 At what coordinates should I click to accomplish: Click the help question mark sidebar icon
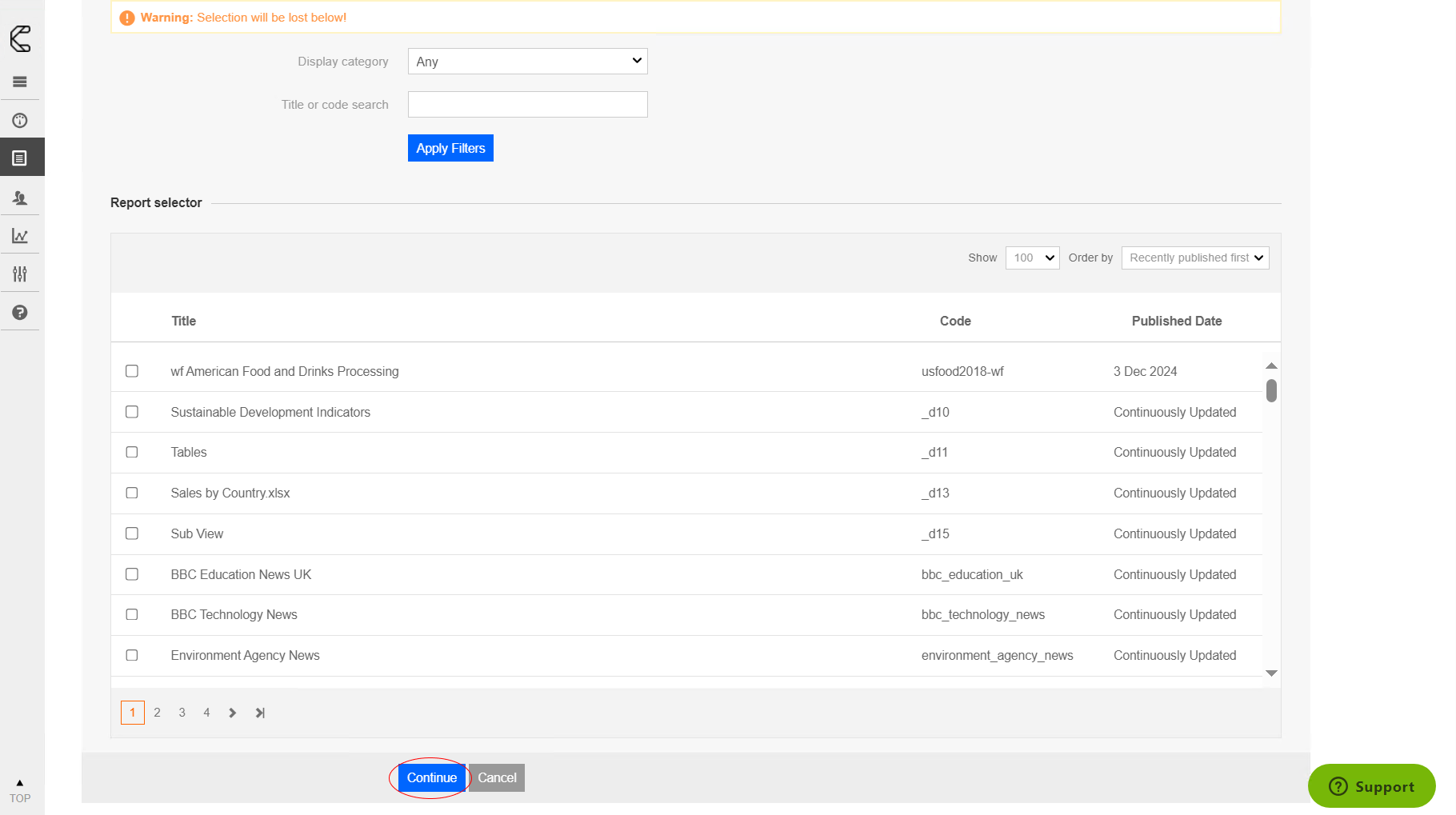pyautogui.click(x=20, y=313)
